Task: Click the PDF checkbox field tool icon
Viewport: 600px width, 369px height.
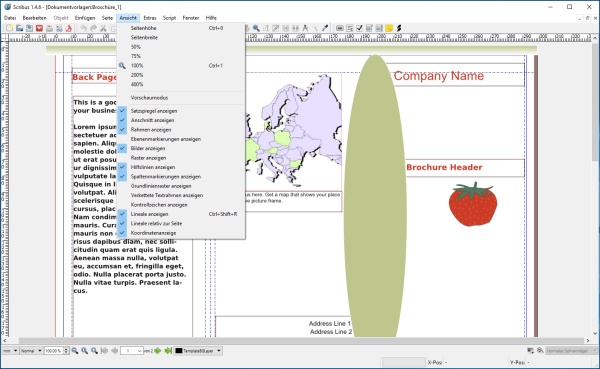Action: coord(359,28)
